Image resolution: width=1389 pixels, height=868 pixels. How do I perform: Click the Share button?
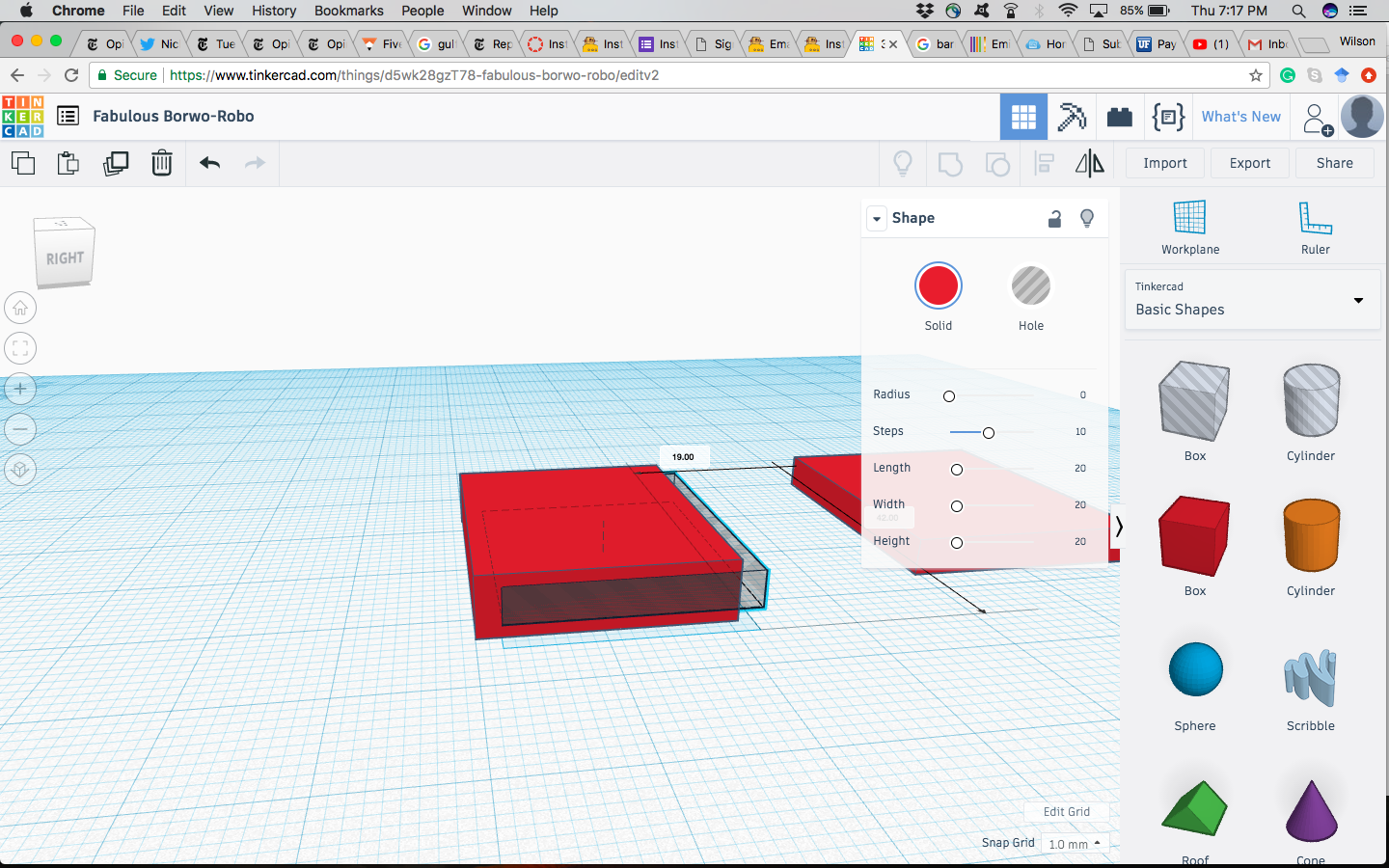tap(1335, 163)
